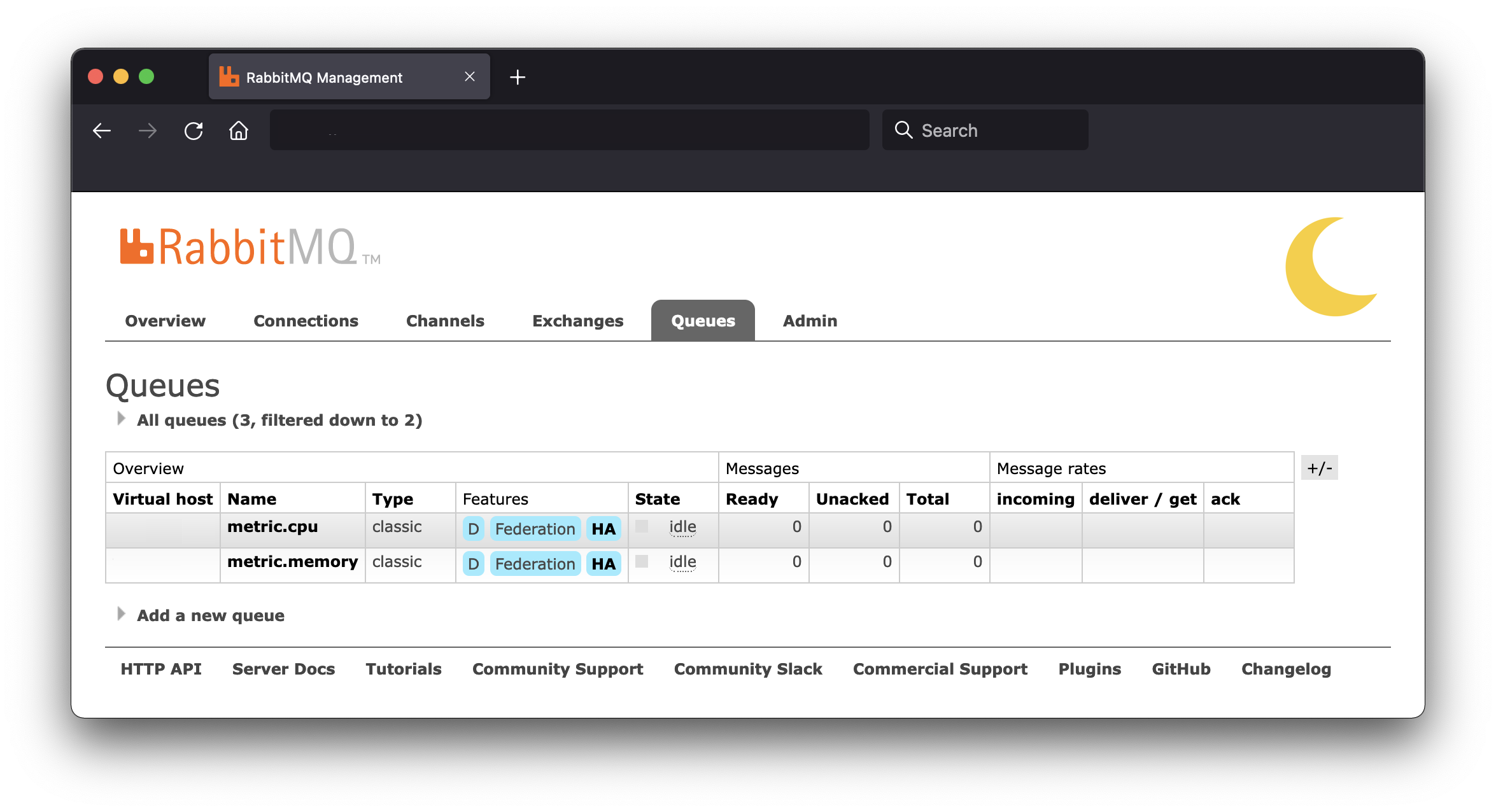Click the browser back arrow
The width and height of the screenshot is (1496, 812).
point(102,130)
